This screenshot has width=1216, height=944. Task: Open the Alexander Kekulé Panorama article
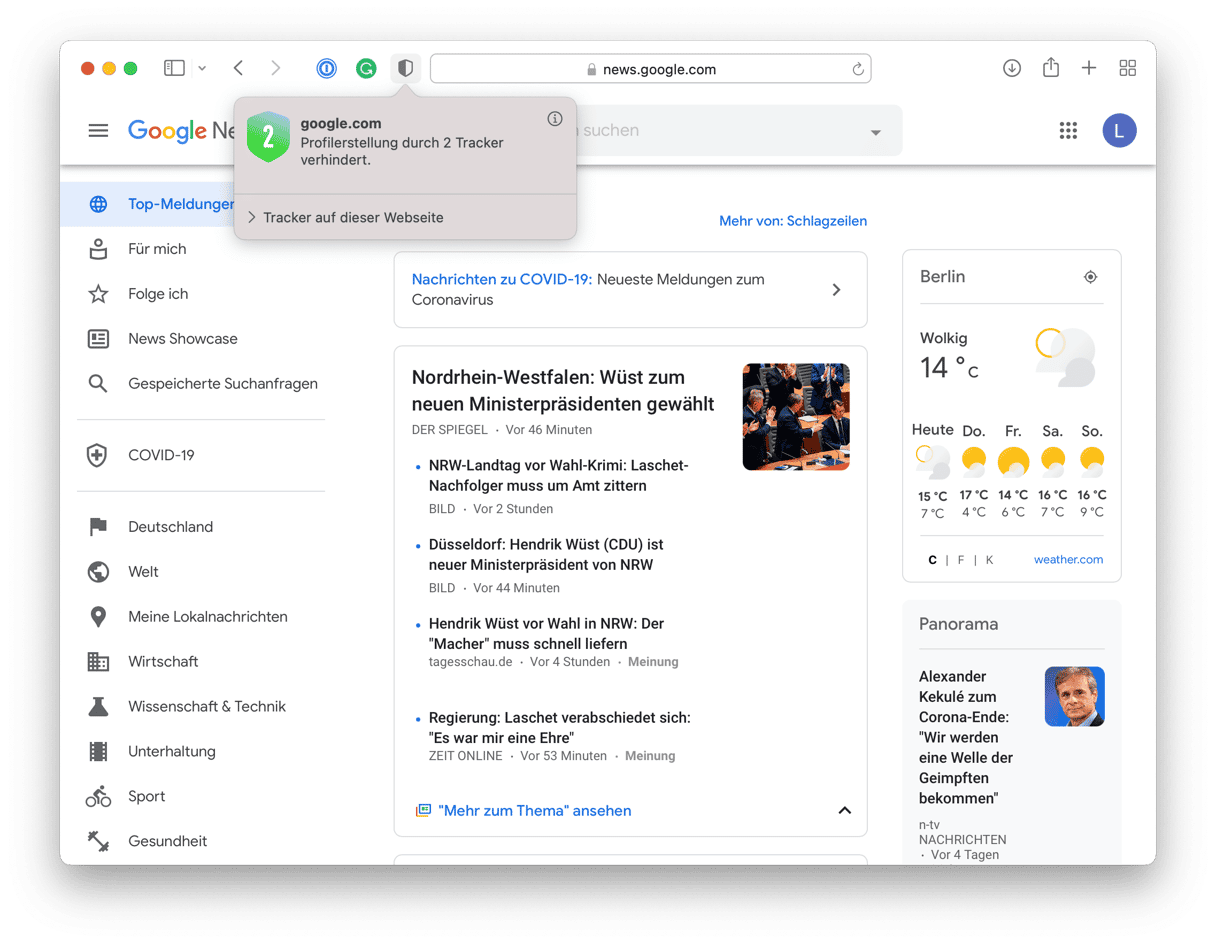967,737
